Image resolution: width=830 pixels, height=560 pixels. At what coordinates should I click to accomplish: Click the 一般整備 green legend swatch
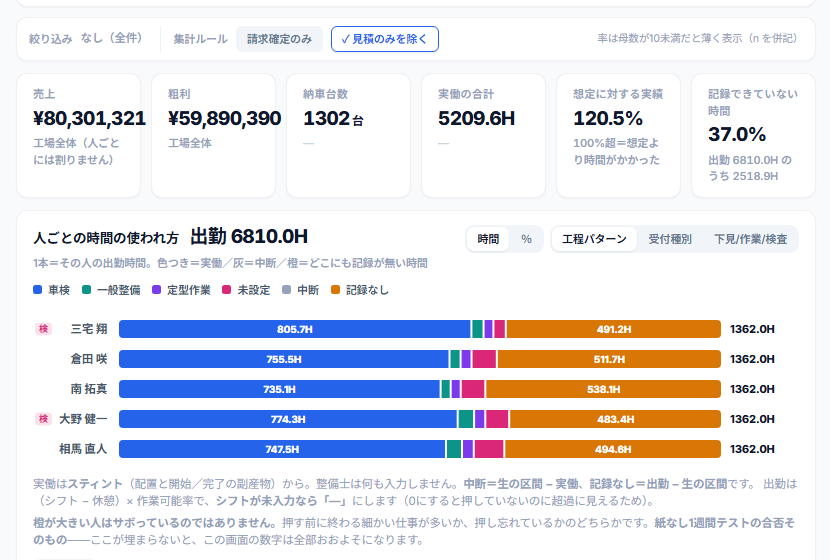pyautogui.click(x=86, y=290)
